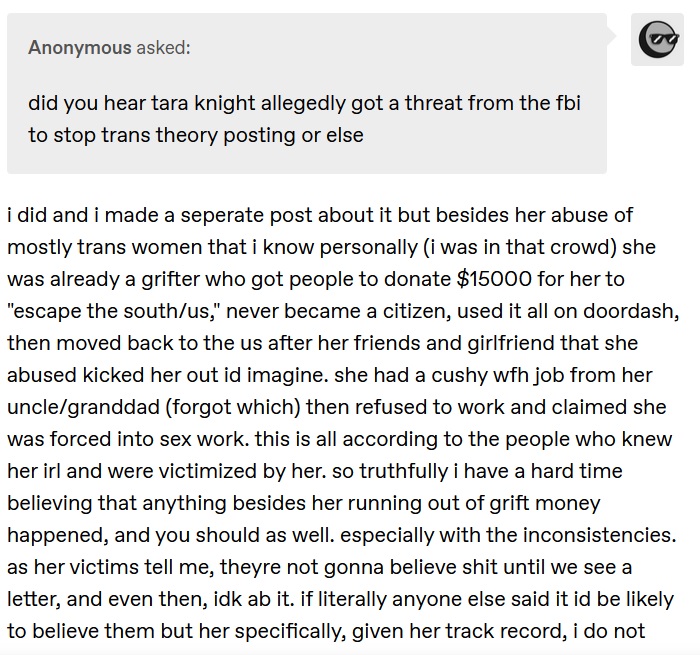Click the sunglasses avatar icon
Image resolution: width=700 pixels, height=655 pixels.
coord(657,40)
